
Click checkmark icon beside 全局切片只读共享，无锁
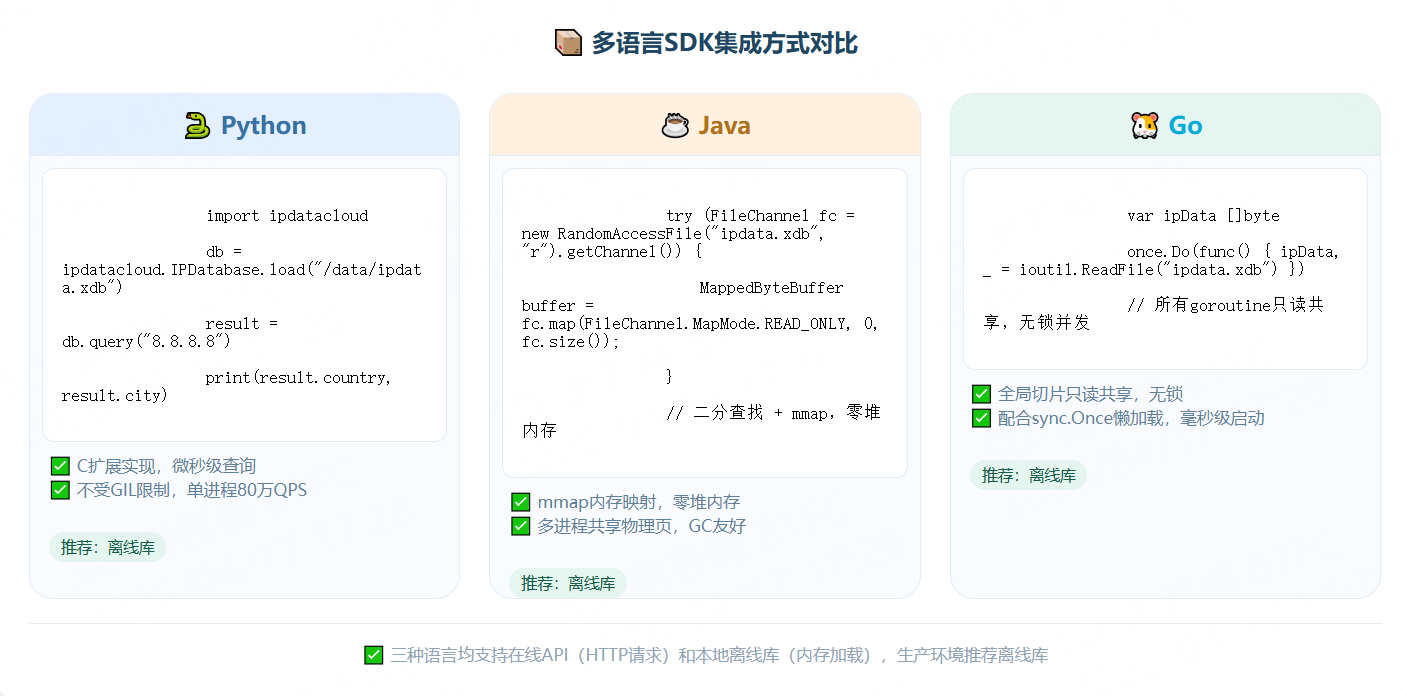(x=981, y=394)
